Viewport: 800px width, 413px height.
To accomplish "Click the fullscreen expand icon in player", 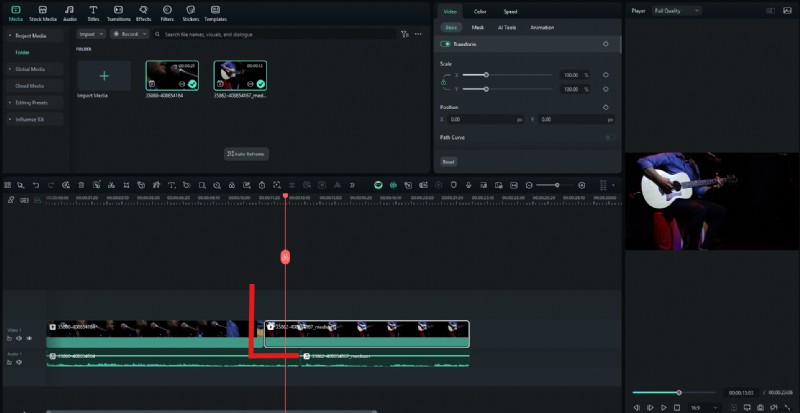I will tap(788, 408).
